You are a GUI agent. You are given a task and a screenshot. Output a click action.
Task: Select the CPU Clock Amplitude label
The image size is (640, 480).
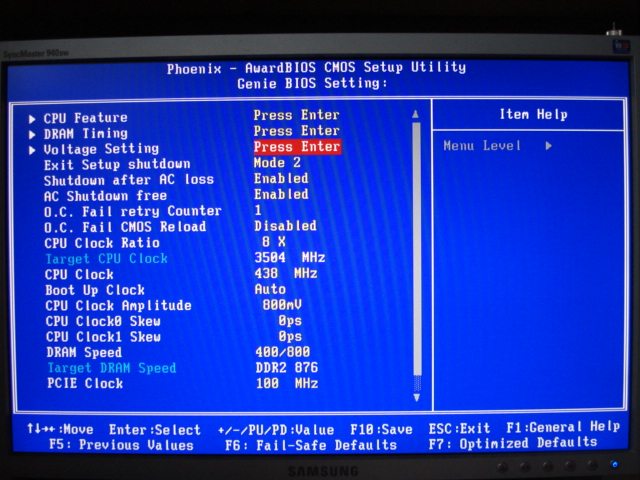118,306
